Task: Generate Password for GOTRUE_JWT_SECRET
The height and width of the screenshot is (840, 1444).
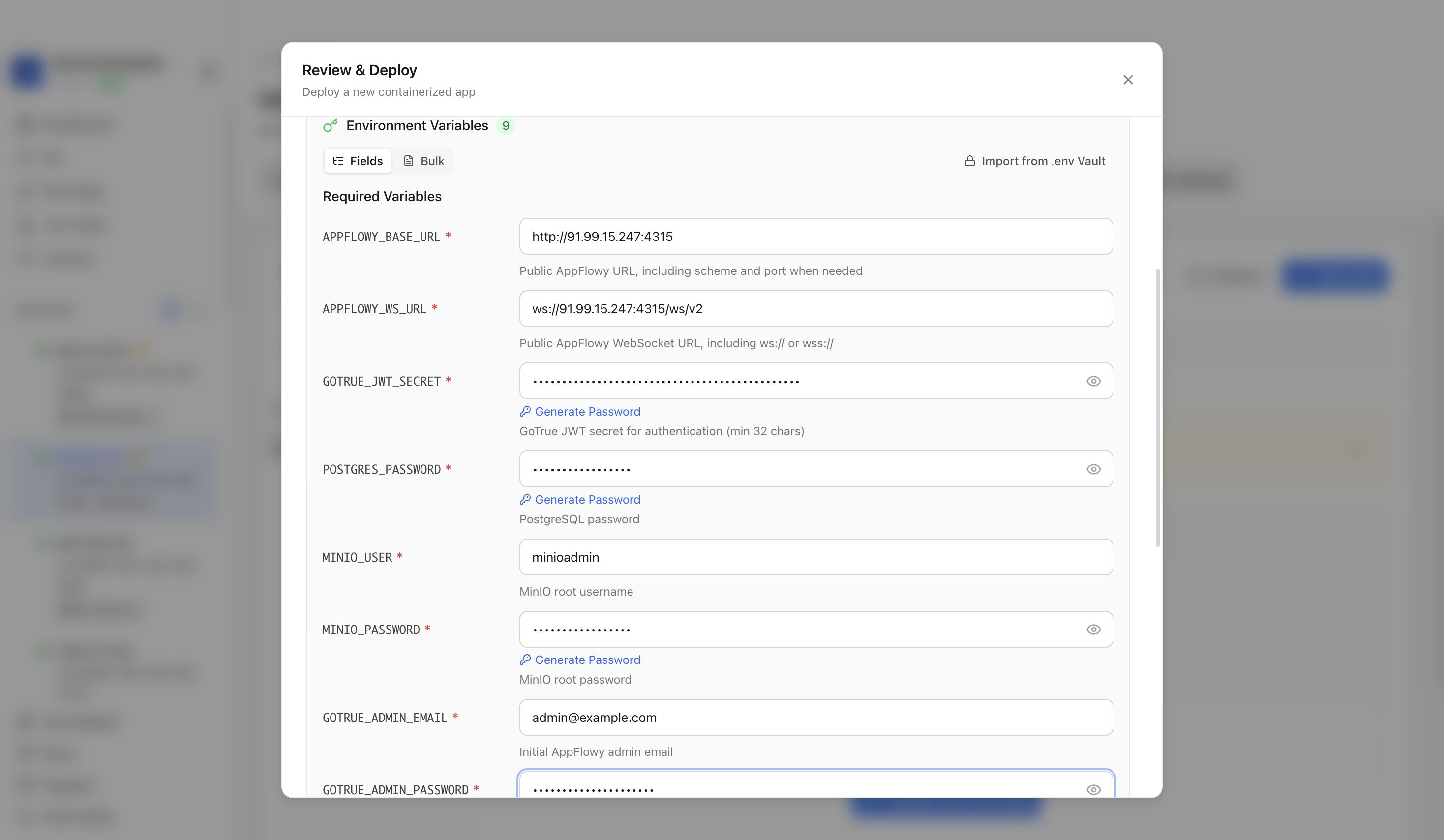Action: pyautogui.click(x=580, y=412)
